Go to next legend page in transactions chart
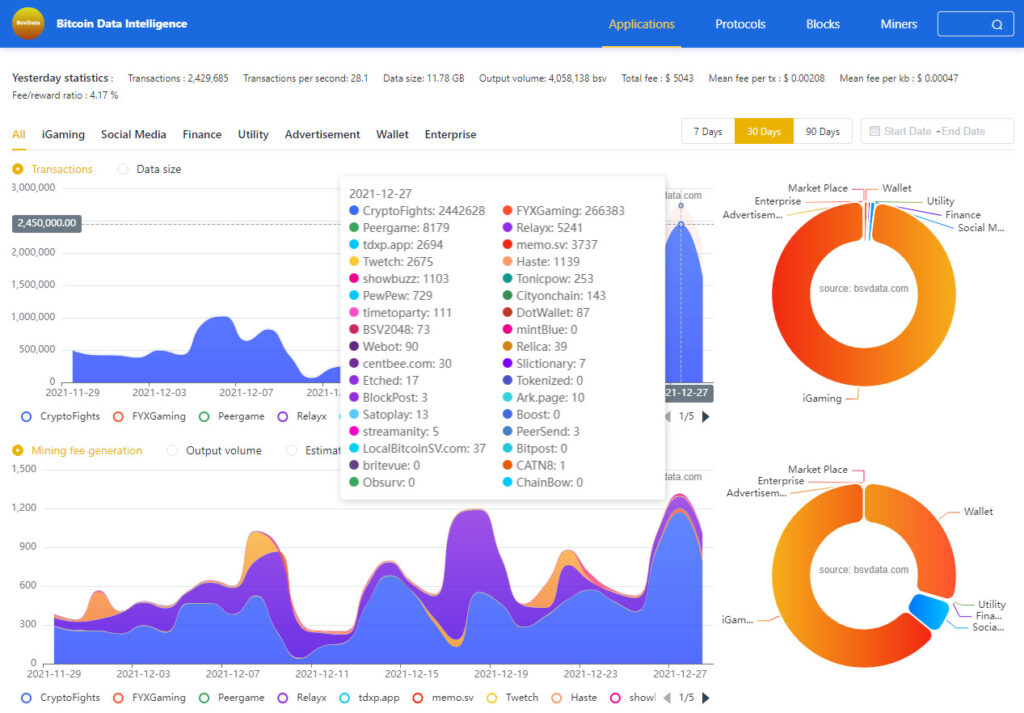Screen dimensions: 1024x713 pos(706,417)
